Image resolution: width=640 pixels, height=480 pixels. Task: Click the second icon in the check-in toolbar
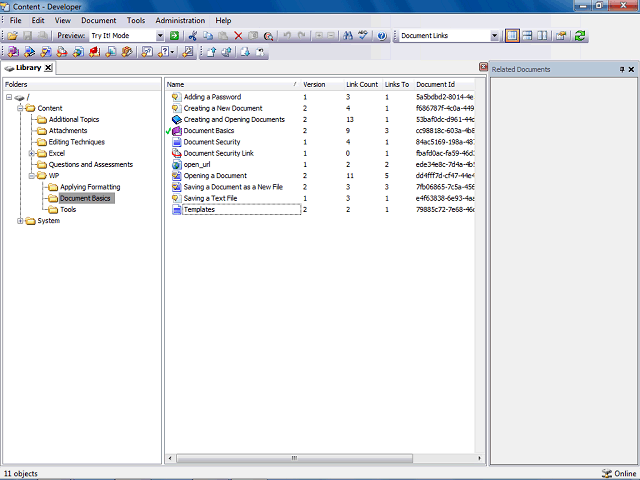pyautogui.click(x=227, y=52)
